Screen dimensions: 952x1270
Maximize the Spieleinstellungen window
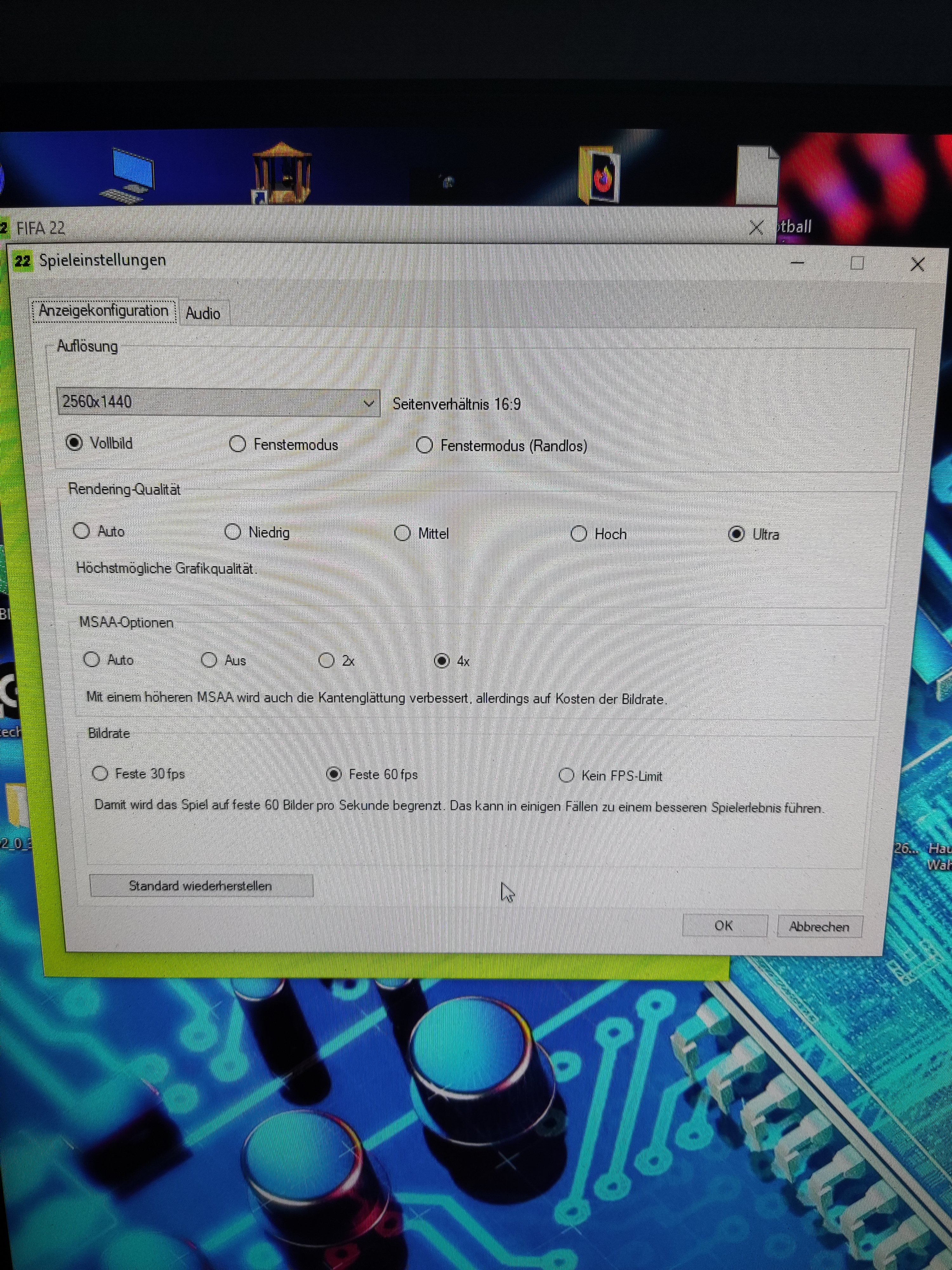click(x=857, y=264)
